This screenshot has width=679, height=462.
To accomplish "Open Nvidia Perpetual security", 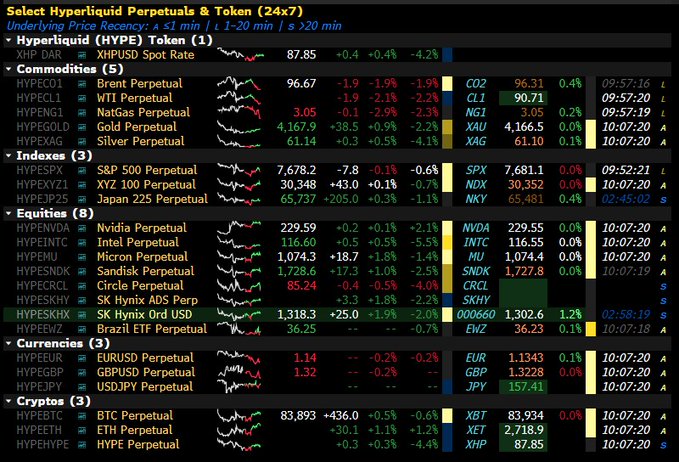I will tap(142, 228).
